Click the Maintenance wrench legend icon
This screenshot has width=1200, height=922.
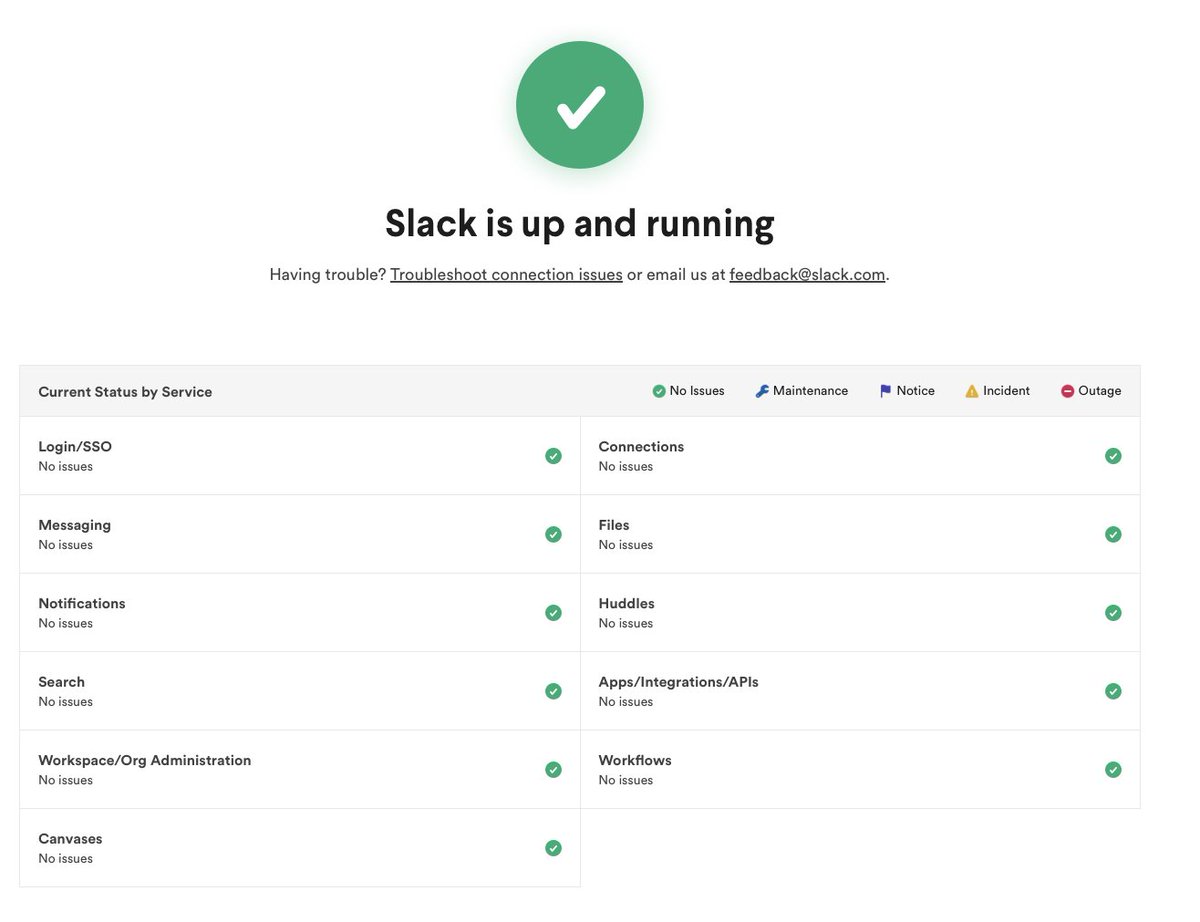point(762,391)
